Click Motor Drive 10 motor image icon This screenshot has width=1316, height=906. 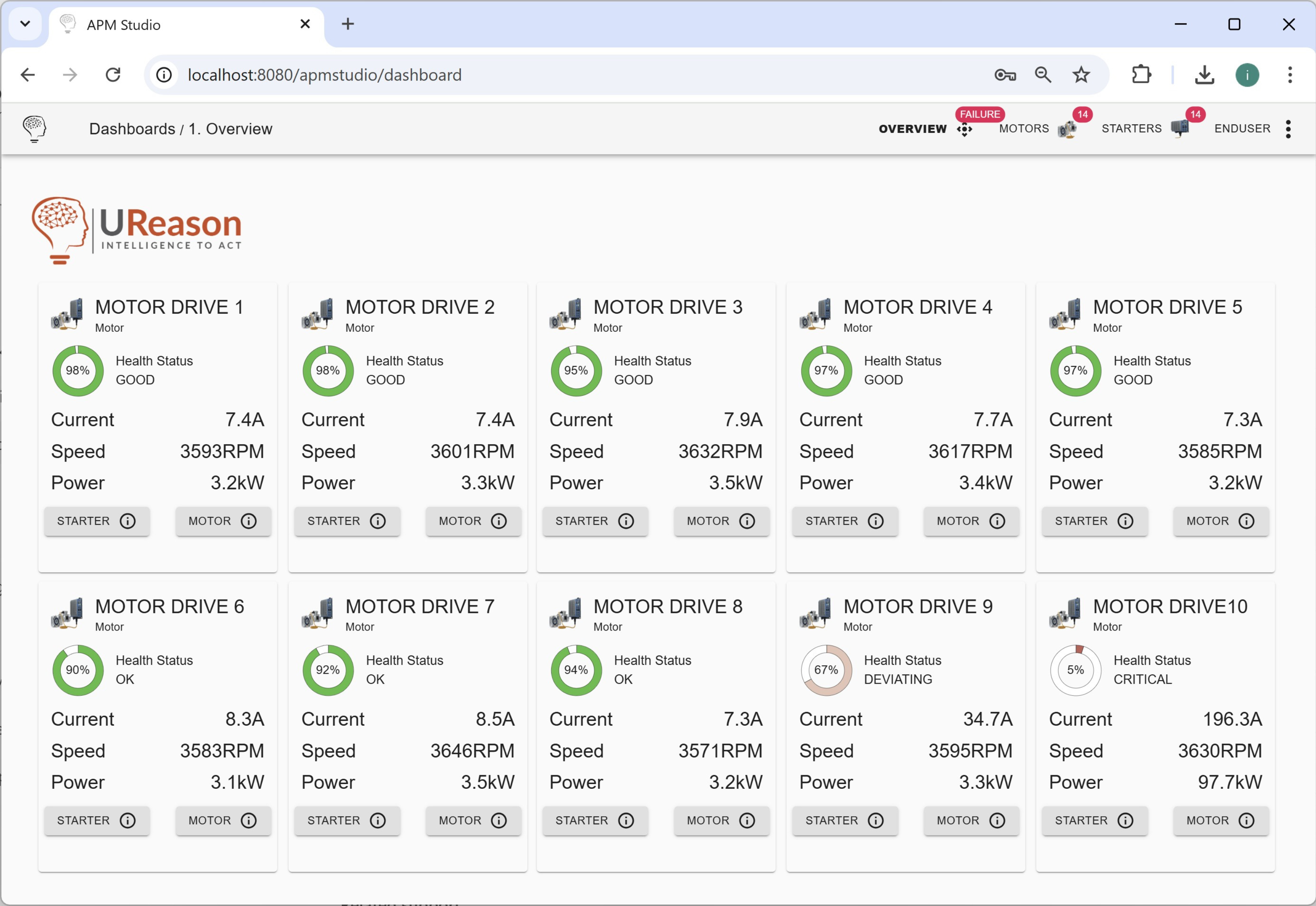click(x=1065, y=613)
